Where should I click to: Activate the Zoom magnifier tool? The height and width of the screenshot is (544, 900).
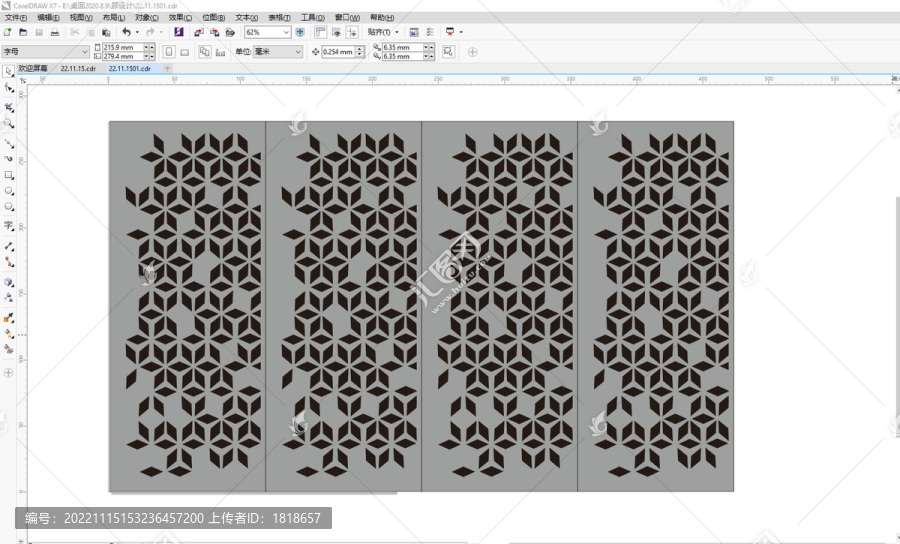click(9, 123)
